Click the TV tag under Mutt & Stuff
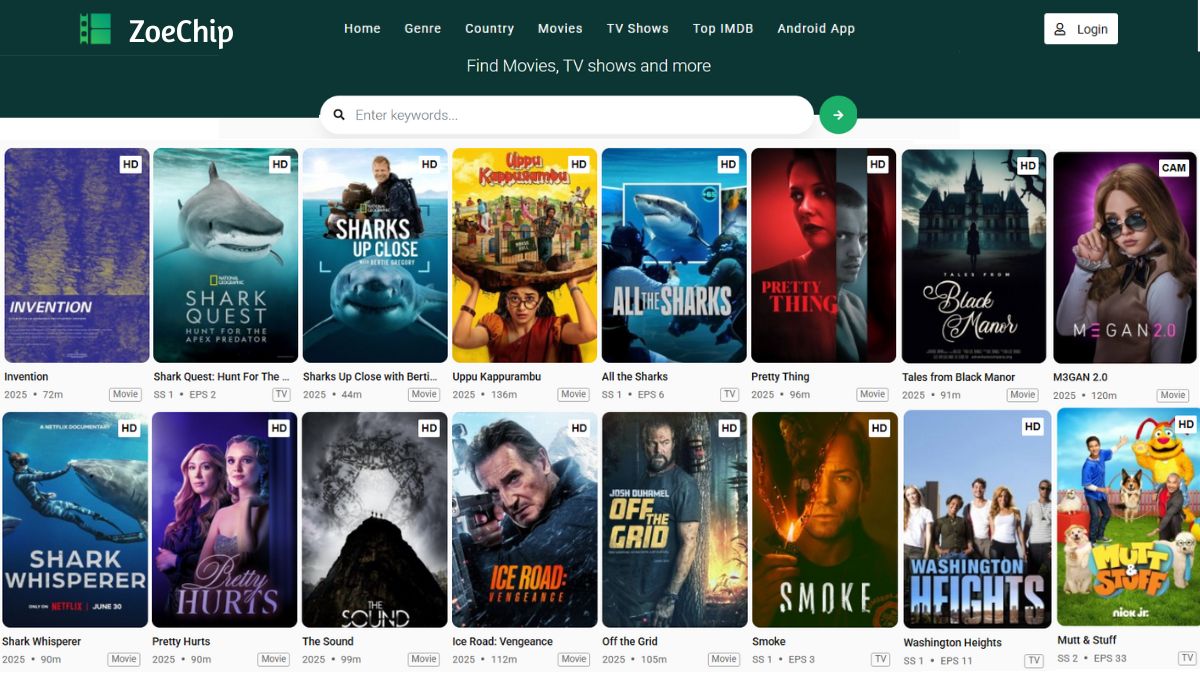The width and height of the screenshot is (1200, 675). pyautogui.click(x=1187, y=658)
